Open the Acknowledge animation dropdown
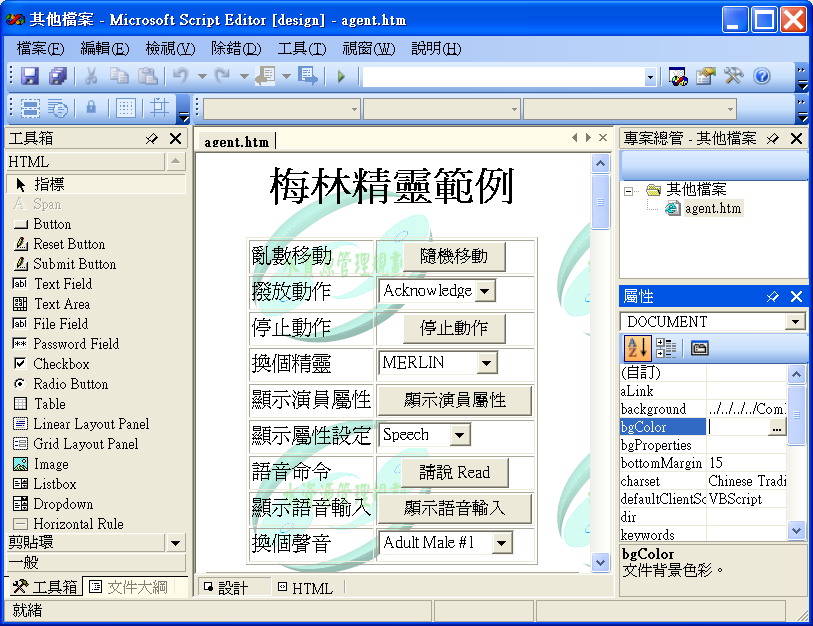This screenshot has height=626, width=813. pyautogui.click(x=485, y=291)
